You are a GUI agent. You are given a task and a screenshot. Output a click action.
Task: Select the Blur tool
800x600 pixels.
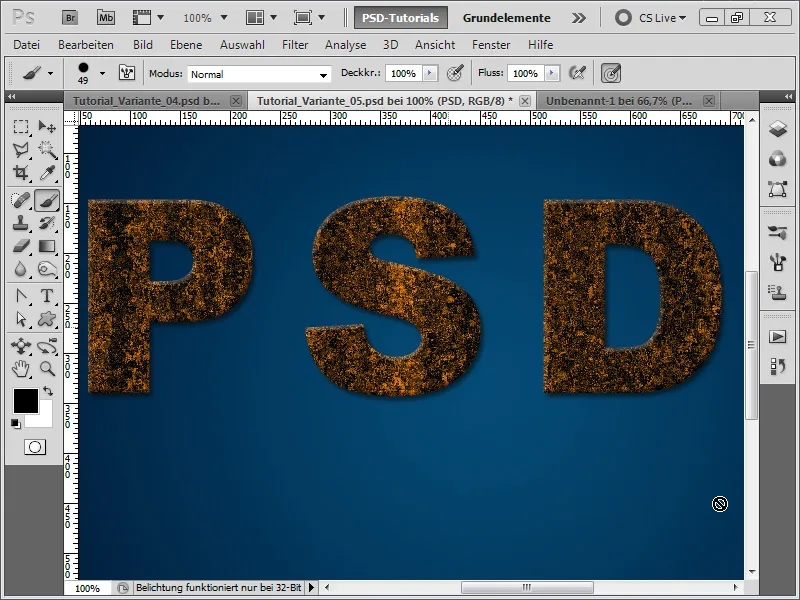pyautogui.click(x=21, y=269)
